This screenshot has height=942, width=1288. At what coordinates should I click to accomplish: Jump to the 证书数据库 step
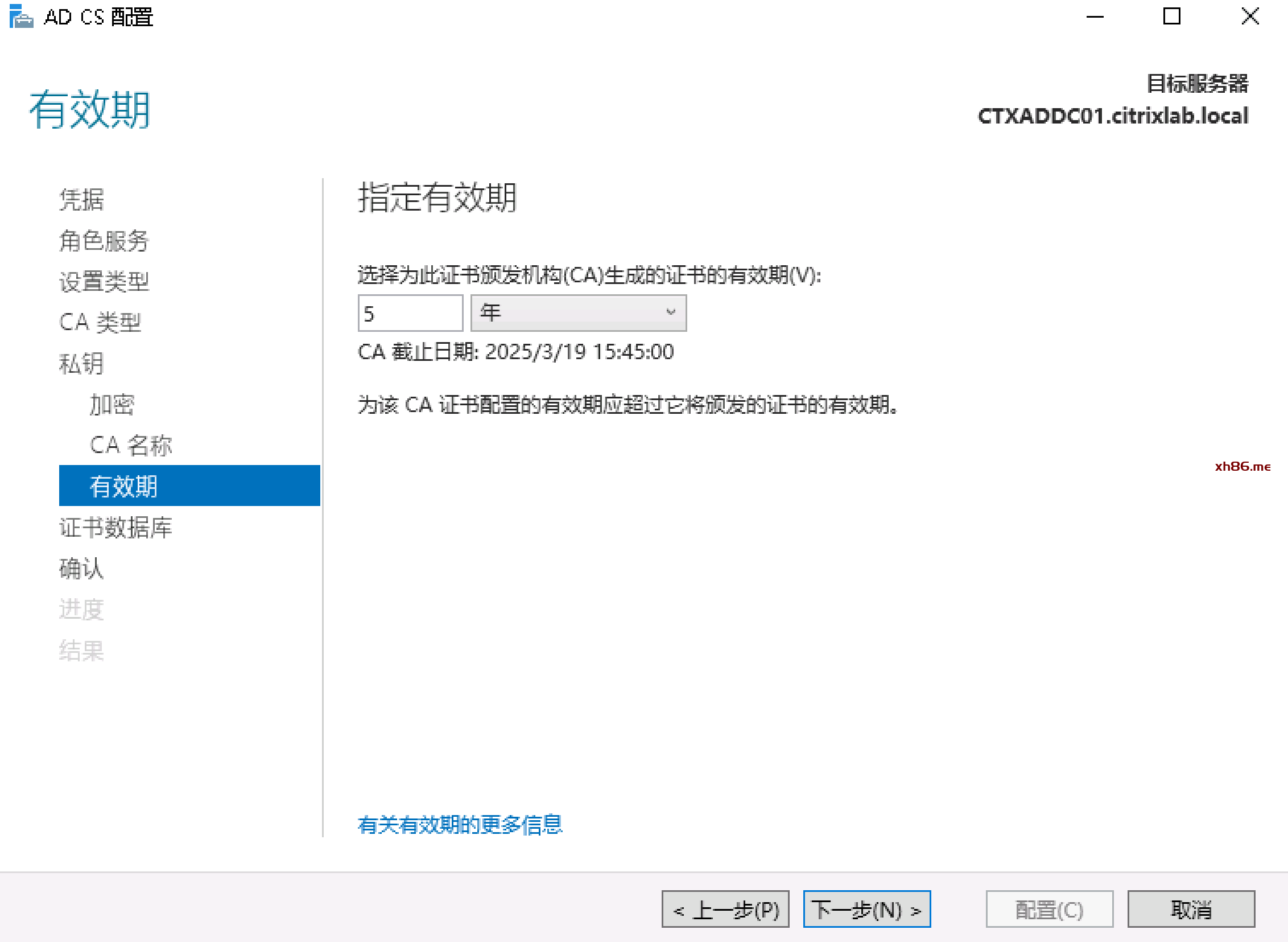[x=115, y=528]
